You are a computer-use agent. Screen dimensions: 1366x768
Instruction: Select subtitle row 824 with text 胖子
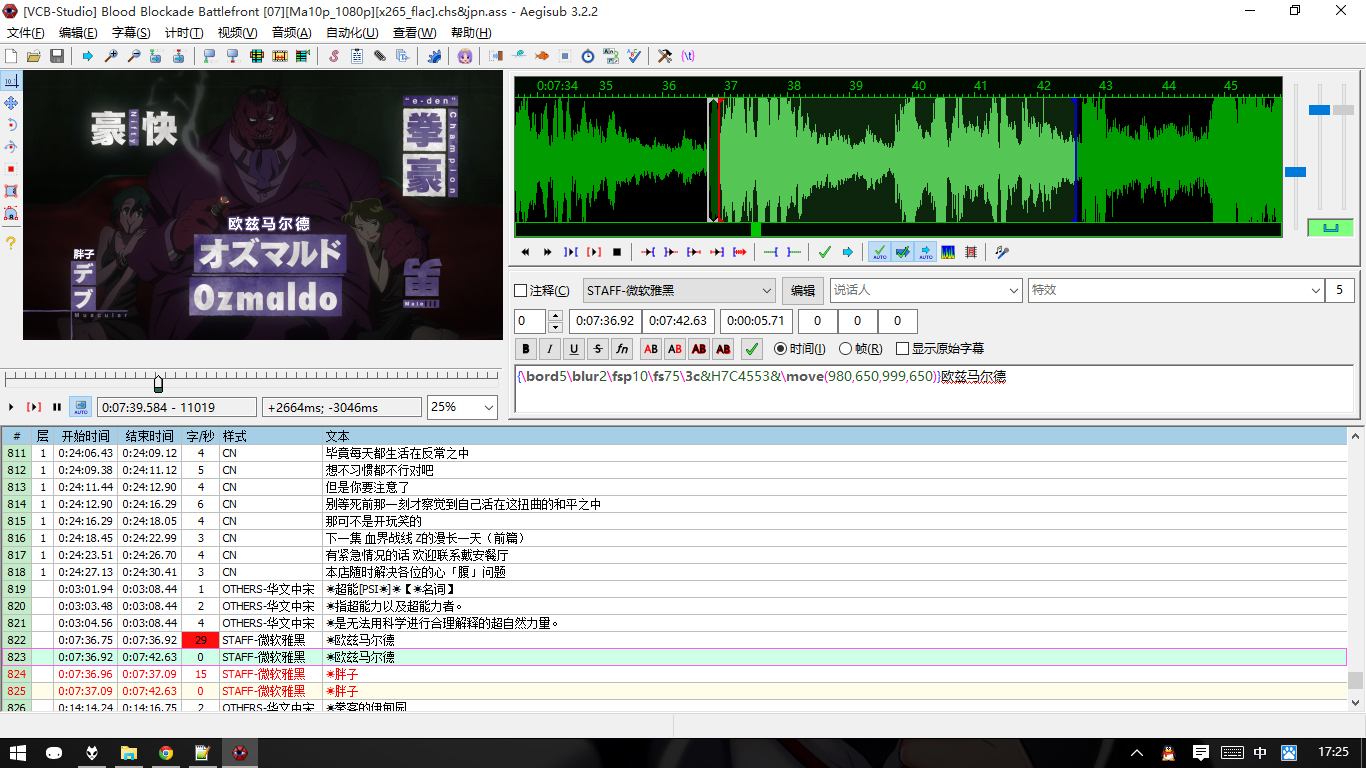pyautogui.click(x=674, y=674)
